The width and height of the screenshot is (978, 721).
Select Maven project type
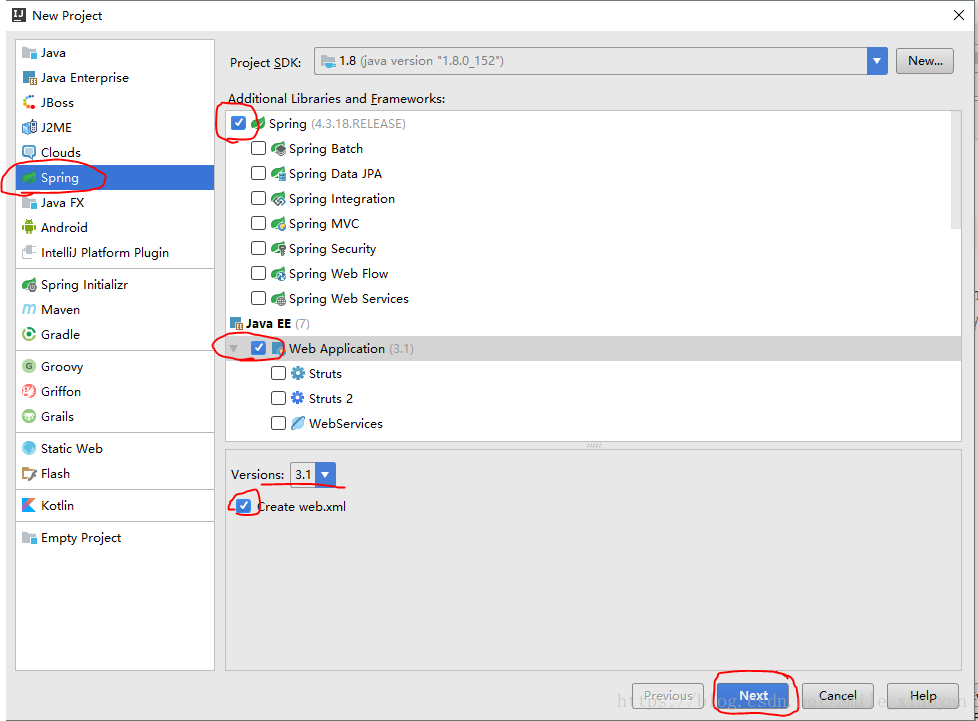click(115, 310)
